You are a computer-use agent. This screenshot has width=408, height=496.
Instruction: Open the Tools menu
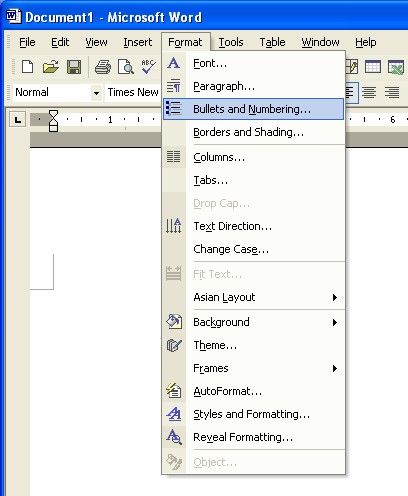point(231,42)
